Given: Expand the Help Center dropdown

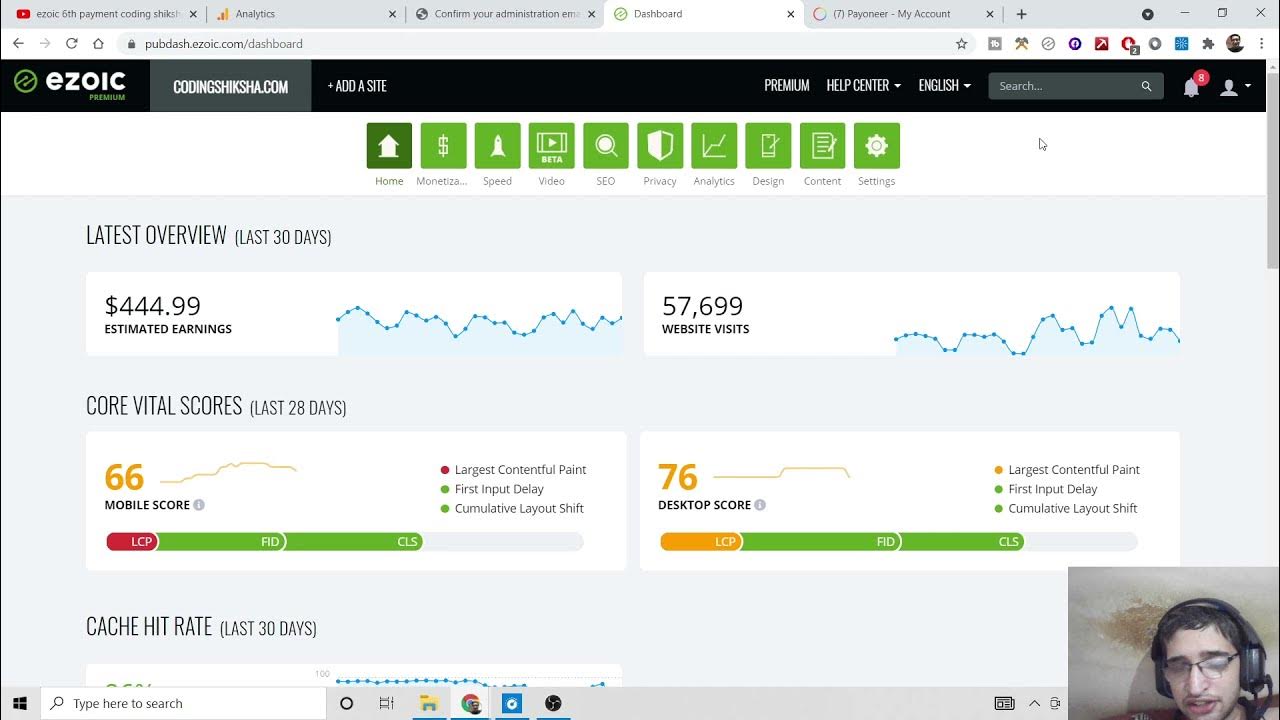Looking at the screenshot, I should [x=863, y=86].
